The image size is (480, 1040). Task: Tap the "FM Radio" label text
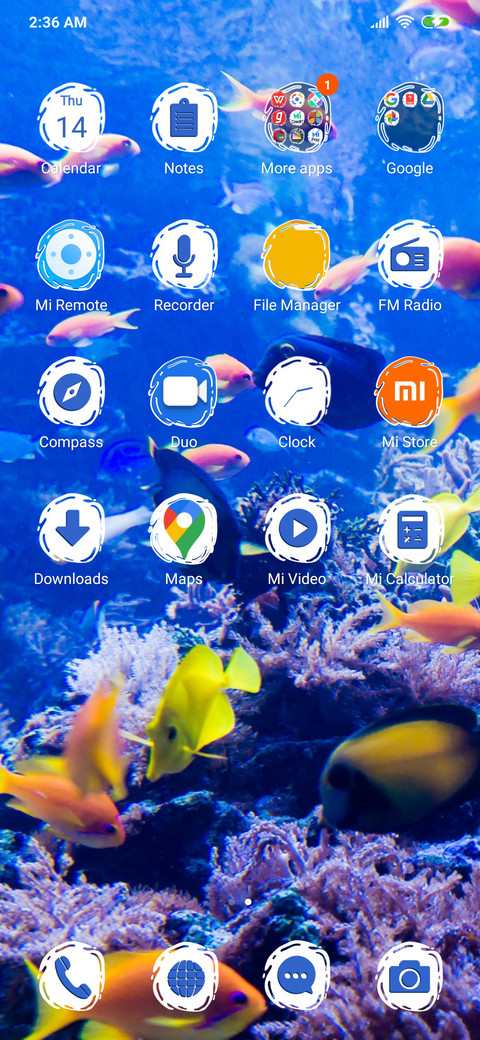409,305
